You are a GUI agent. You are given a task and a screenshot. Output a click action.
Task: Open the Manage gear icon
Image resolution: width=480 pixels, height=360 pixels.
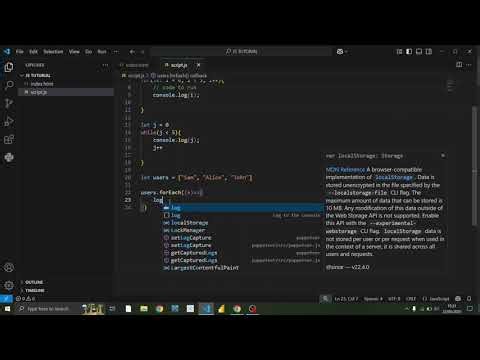coord(9,285)
